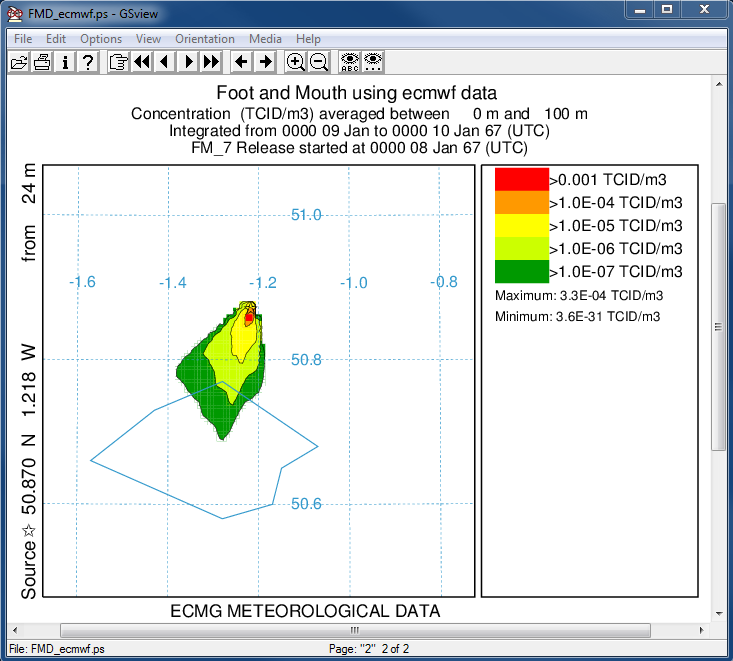The image size is (733, 661).
Task: Click the go back arrow icon
Action: (241, 62)
